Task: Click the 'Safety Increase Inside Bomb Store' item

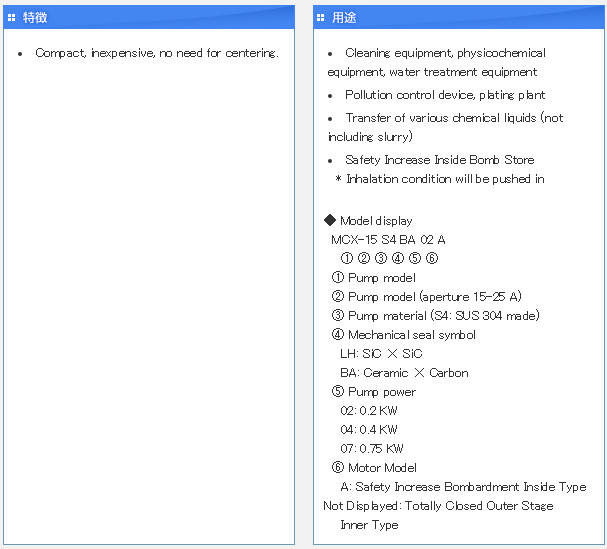Action: point(439,160)
